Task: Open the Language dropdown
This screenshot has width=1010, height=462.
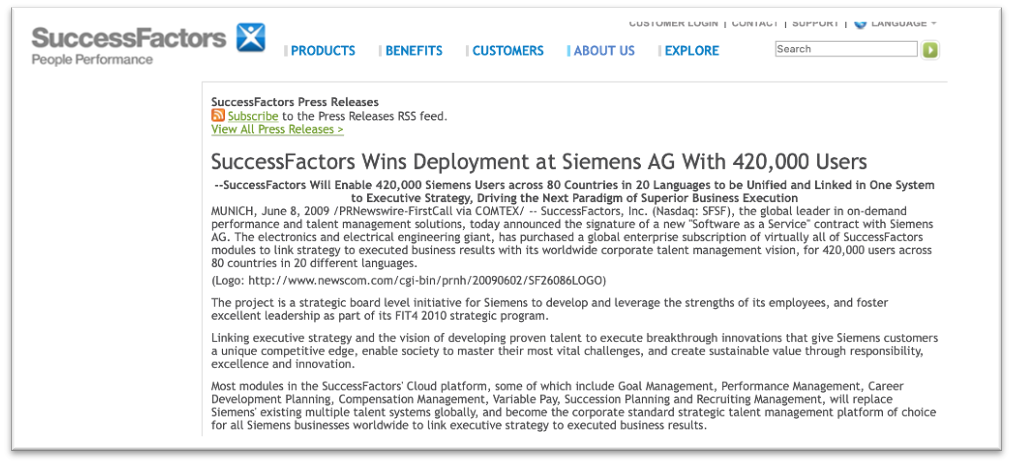Action: 904,23
